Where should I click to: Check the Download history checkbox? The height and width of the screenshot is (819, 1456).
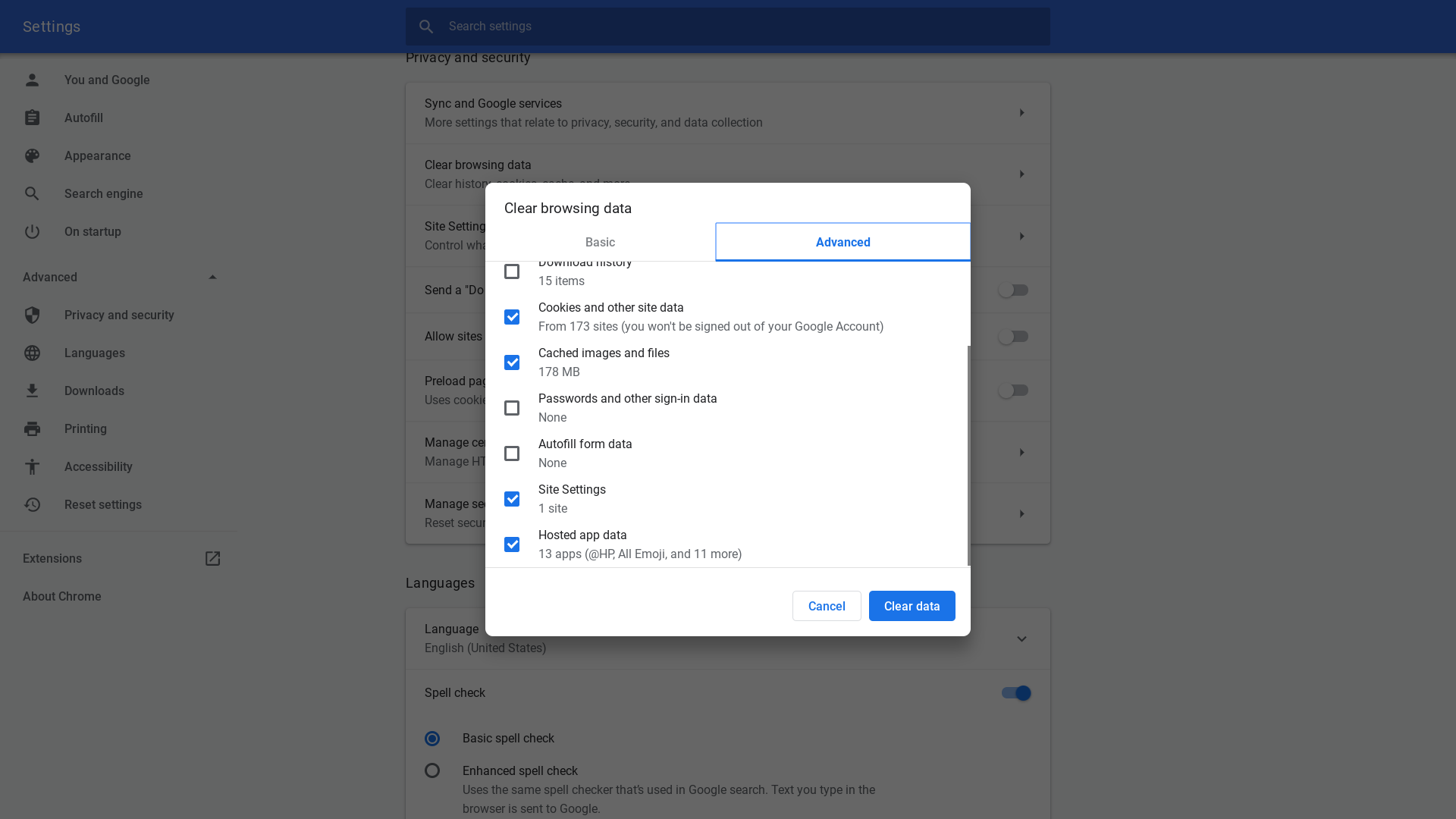coord(512,271)
